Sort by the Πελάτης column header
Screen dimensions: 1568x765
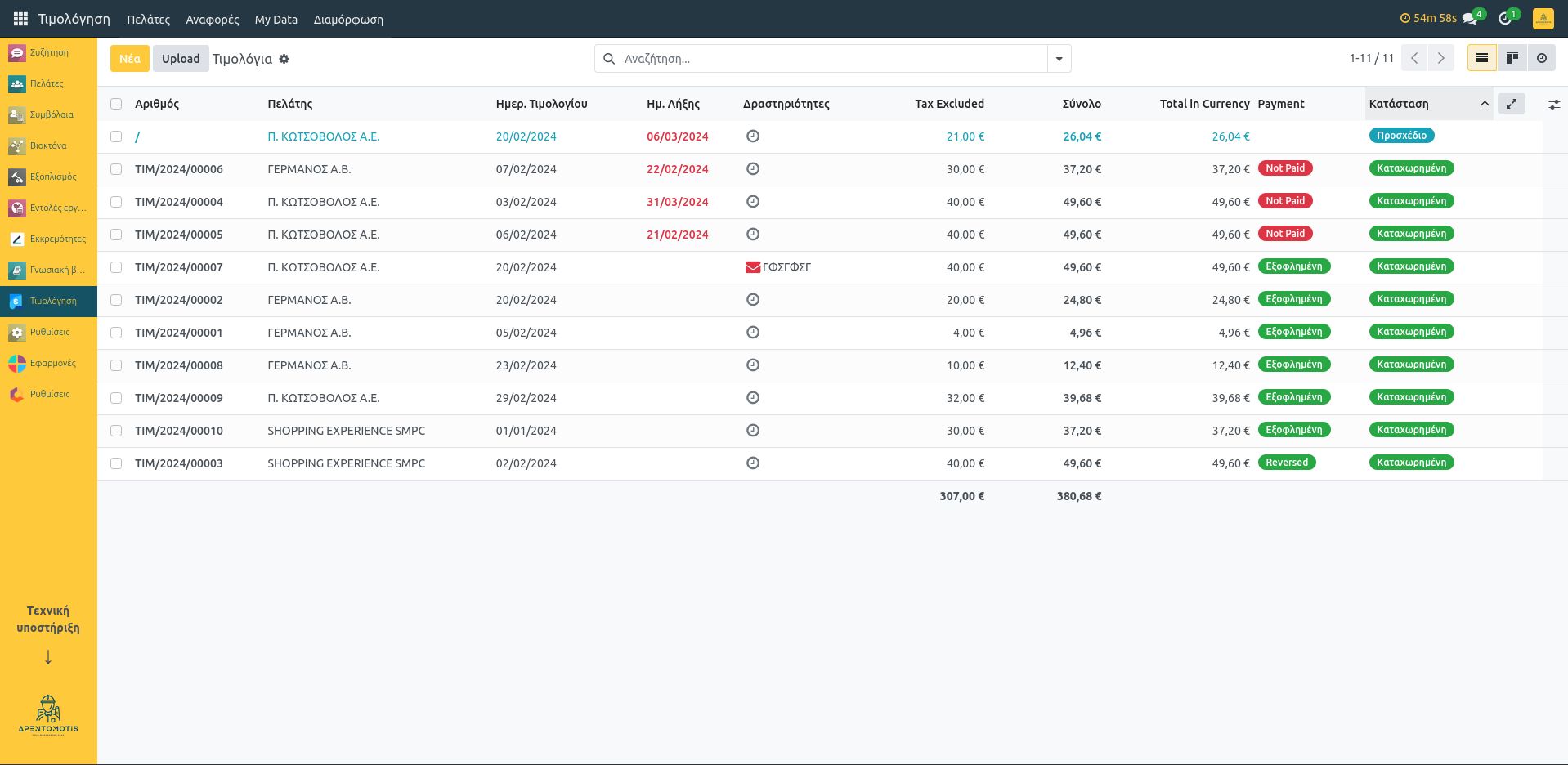coord(290,104)
